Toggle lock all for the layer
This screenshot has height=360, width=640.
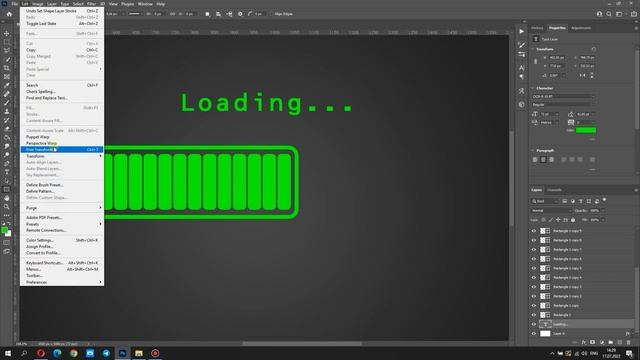pyautogui.click(x=573, y=220)
